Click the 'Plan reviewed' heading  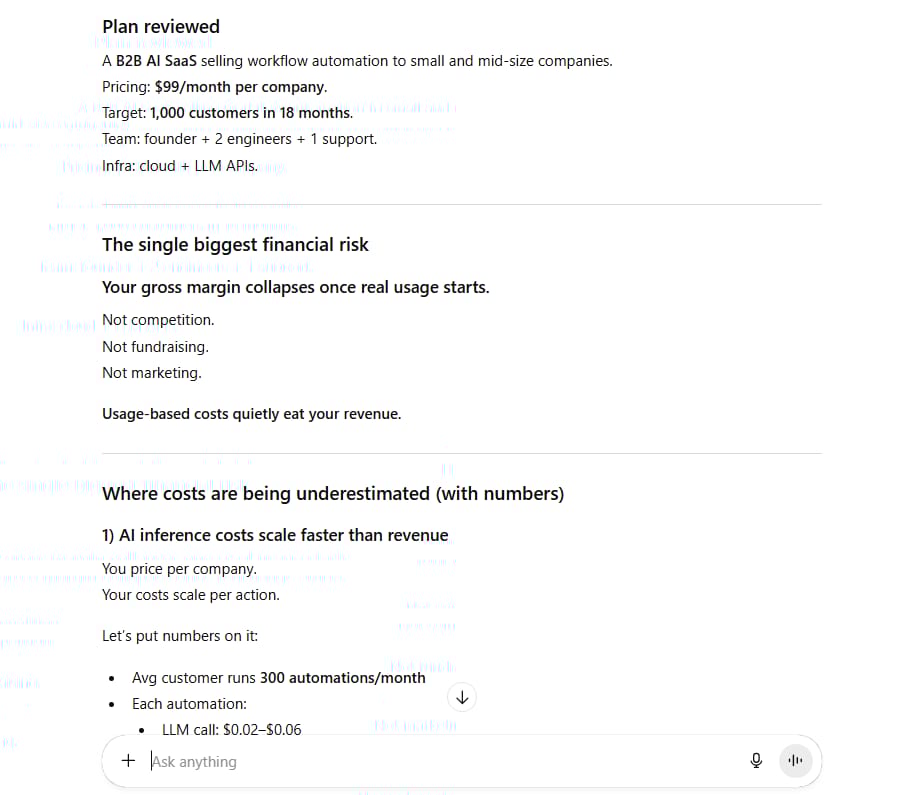(160, 27)
